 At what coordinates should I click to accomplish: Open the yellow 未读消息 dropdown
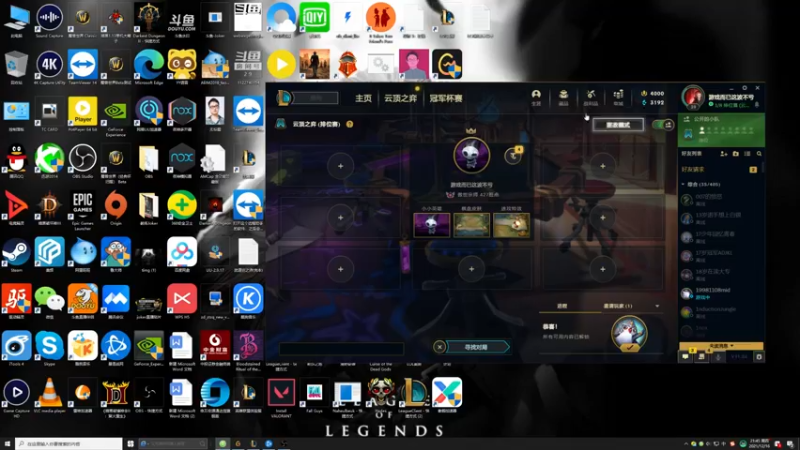pyautogui.click(x=720, y=346)
